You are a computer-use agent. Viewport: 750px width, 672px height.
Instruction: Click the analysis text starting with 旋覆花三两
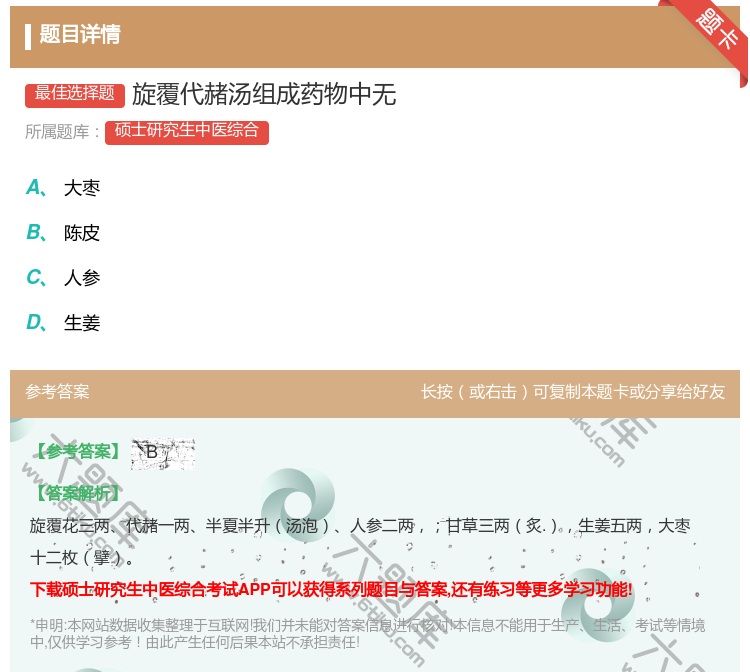(x=360, y=526)
